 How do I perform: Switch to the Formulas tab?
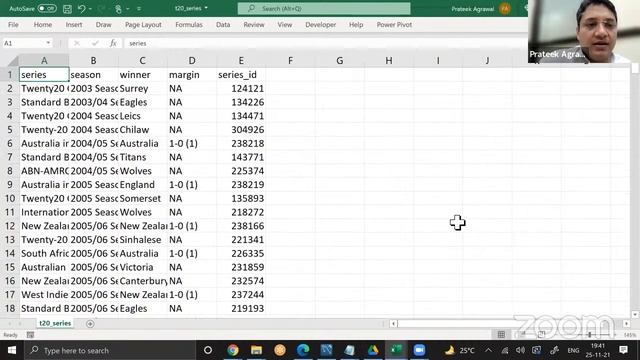[x=189, y=24]
